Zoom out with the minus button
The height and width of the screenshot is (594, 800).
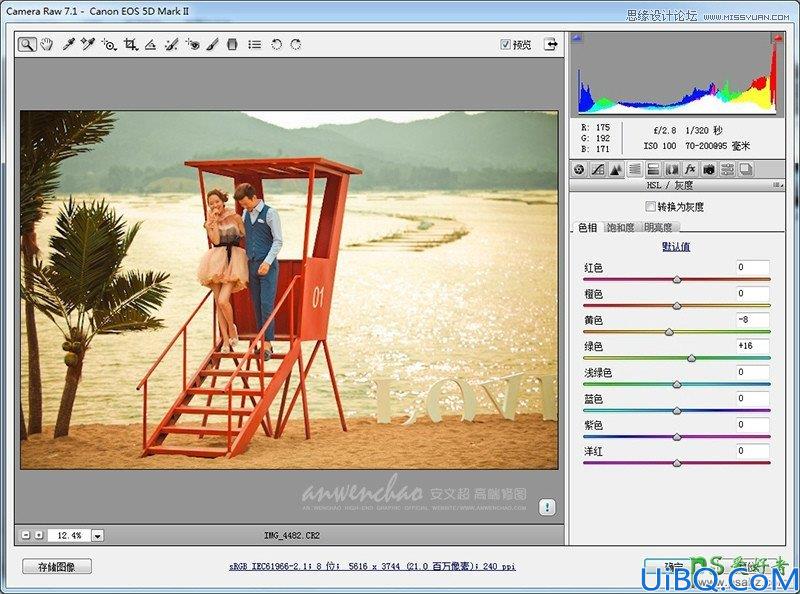pos(26,535)
